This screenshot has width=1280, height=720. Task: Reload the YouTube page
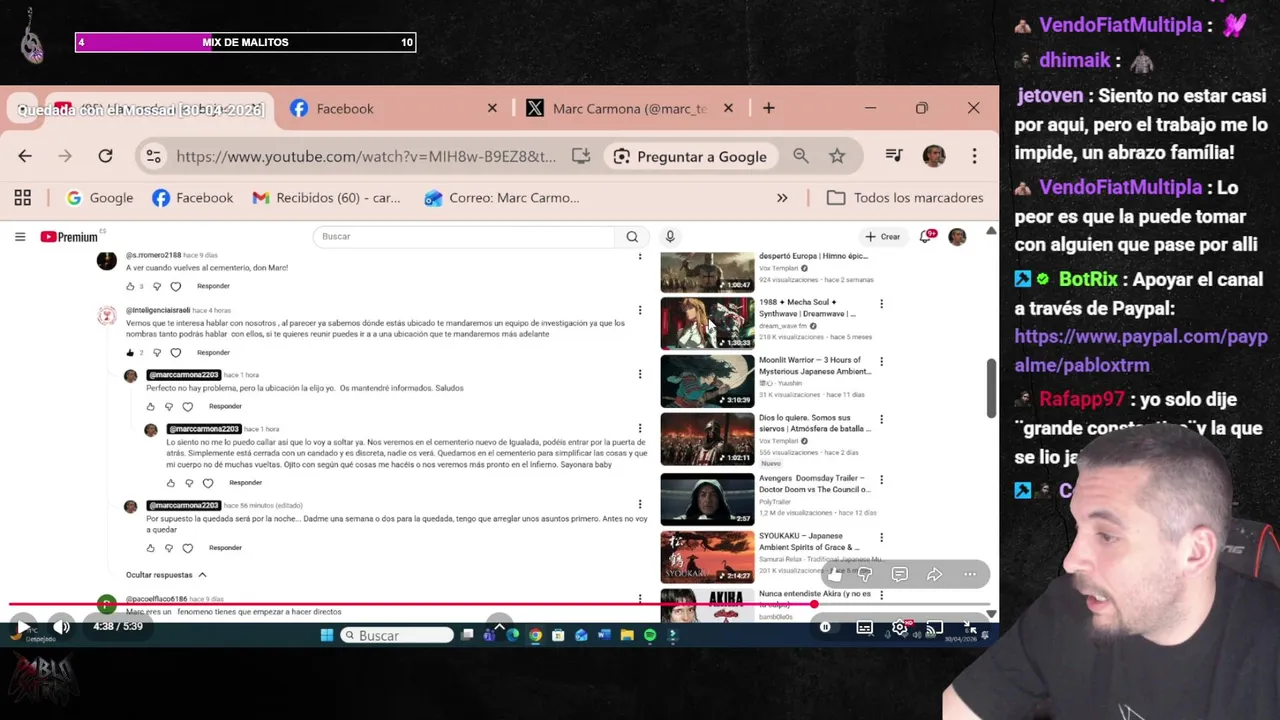click(105, 156)
